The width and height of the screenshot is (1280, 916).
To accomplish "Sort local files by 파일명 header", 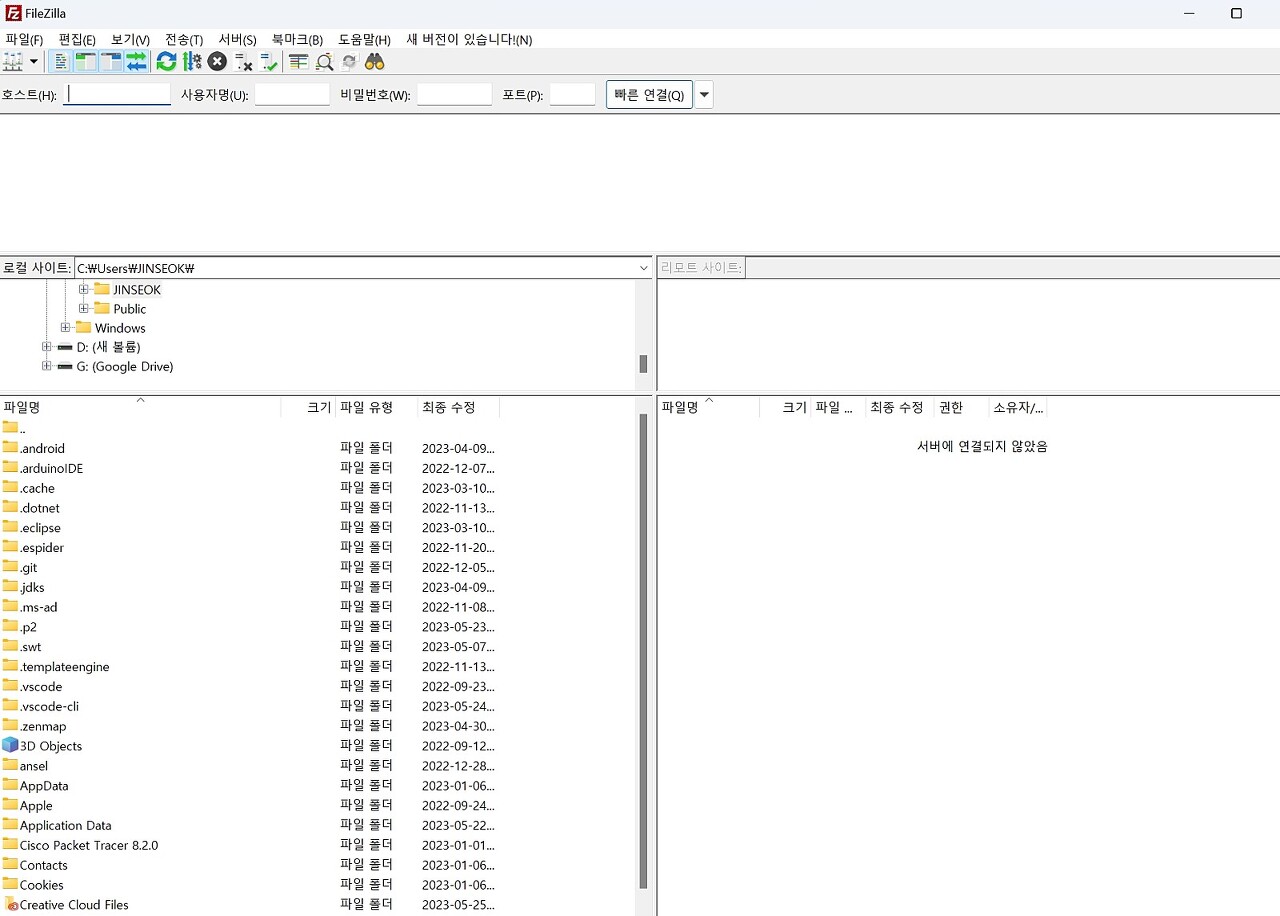I will [x=140, y=407].
